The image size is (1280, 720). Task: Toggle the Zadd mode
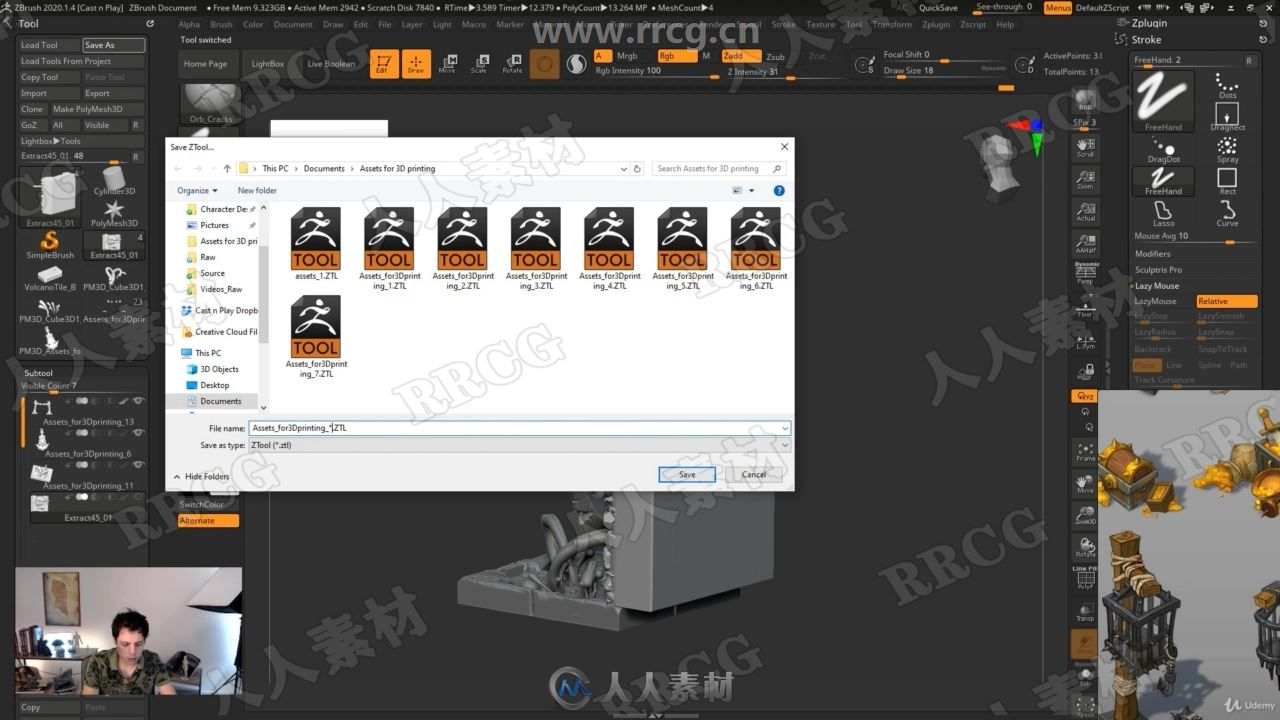(740, 56)
